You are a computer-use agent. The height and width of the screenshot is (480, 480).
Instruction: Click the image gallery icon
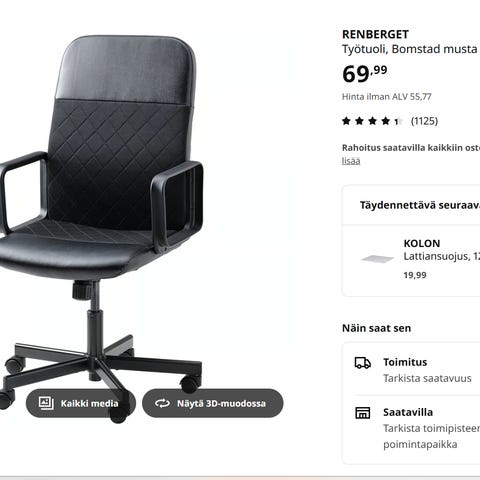click(46, 403)
